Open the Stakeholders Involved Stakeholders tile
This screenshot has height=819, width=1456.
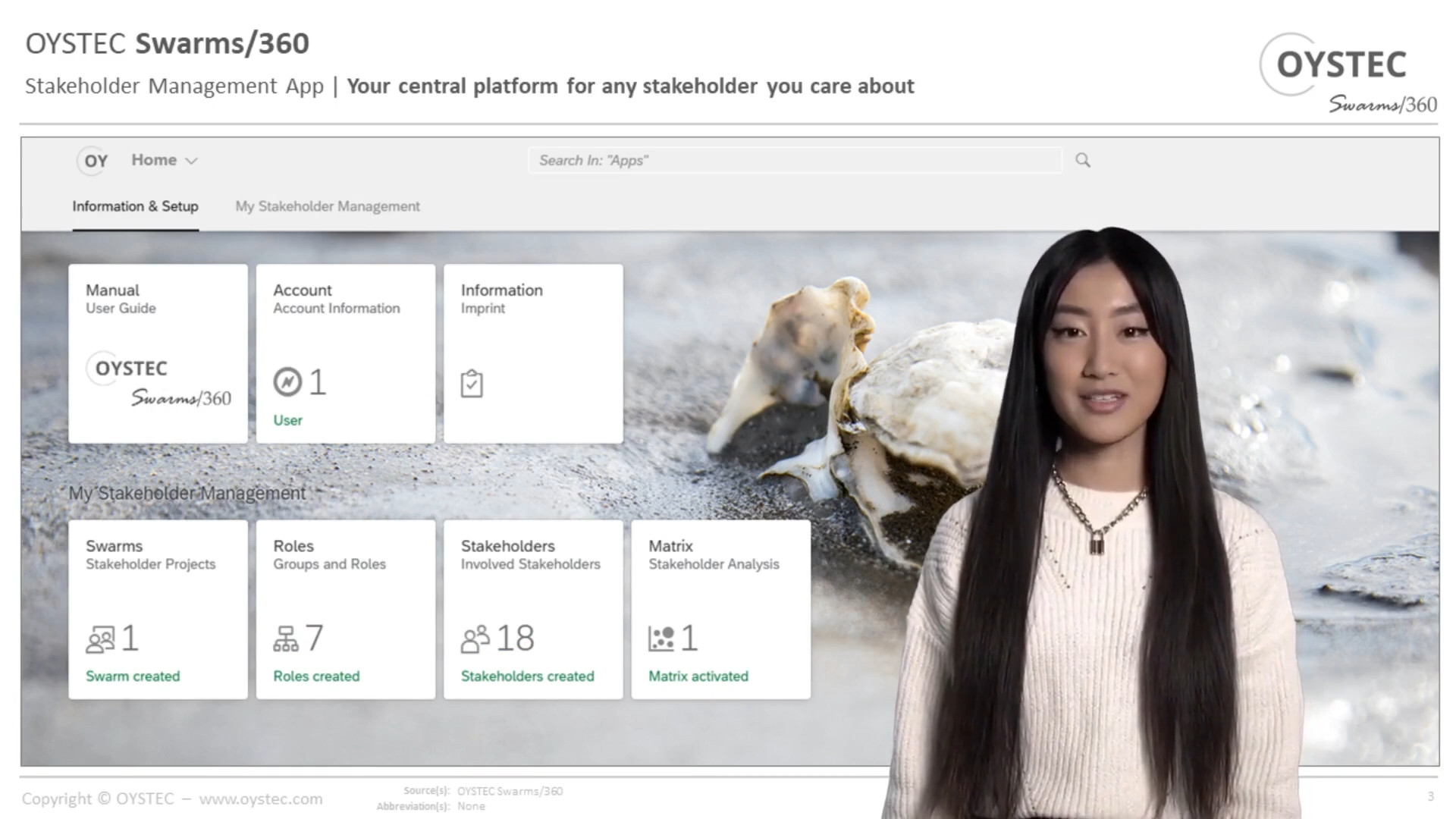click(533, 610)
